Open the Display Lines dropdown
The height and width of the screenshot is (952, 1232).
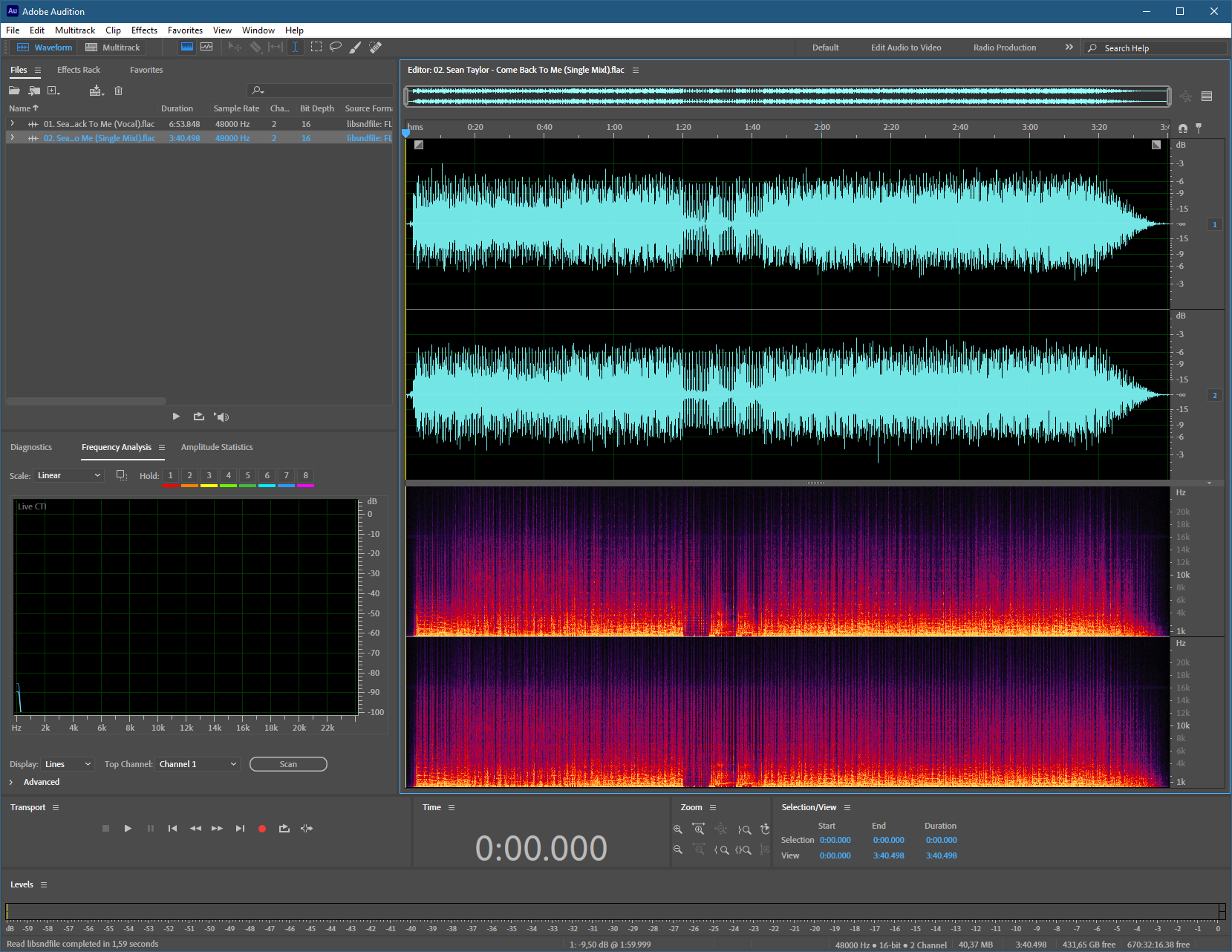point(68,764)
